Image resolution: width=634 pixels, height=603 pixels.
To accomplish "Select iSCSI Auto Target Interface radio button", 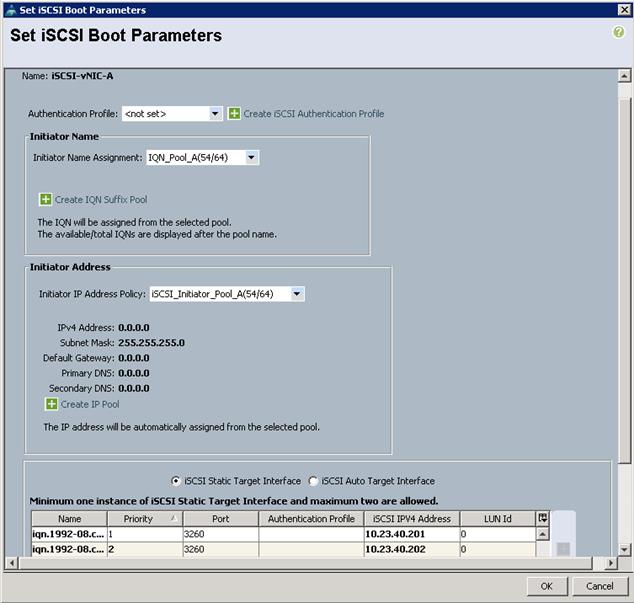I will 313,481.
